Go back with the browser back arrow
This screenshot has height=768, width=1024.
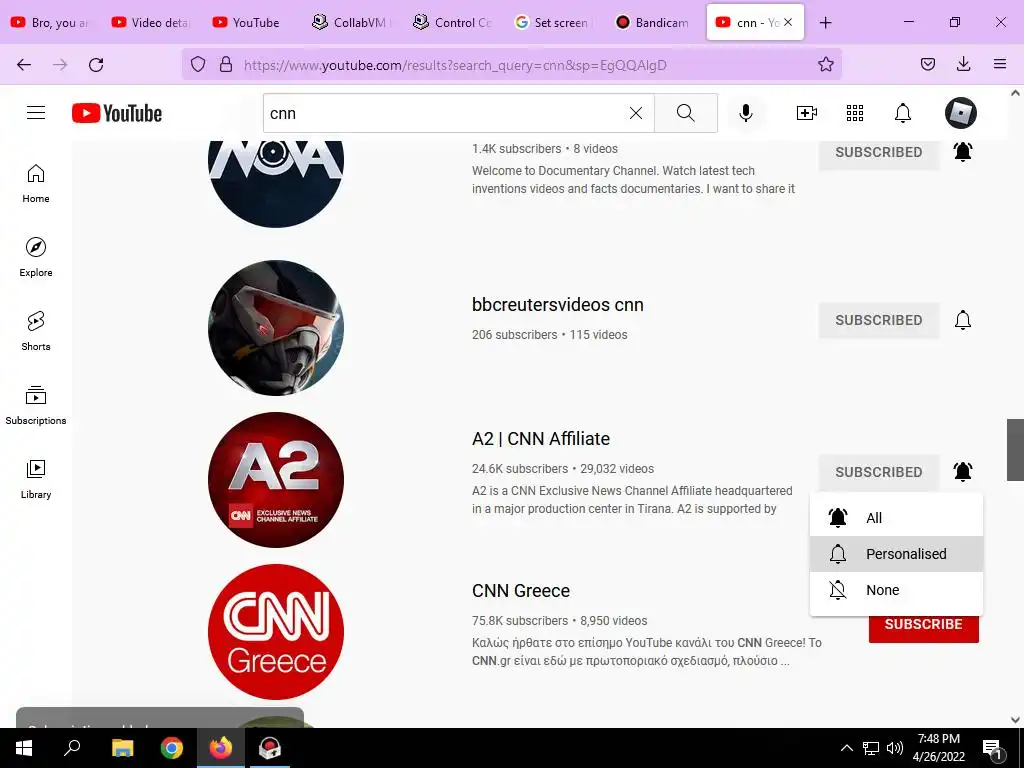[x=24, y=65]
